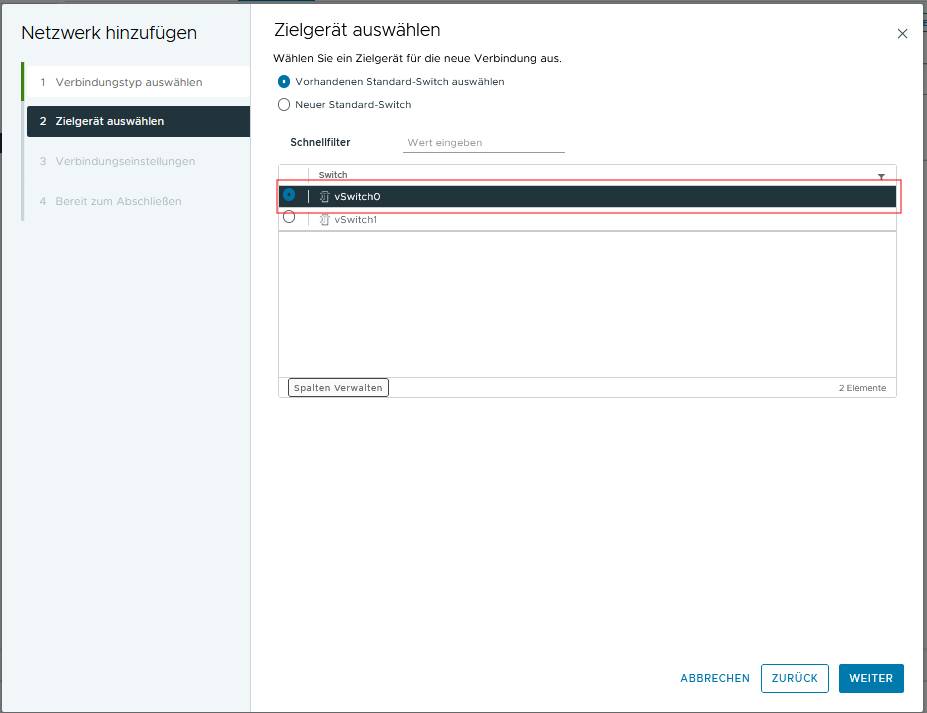Image resolution: width=927 pixels, height=713 pixels.
Task: Click the vSwitch0 name text
Action: [357, 197]
